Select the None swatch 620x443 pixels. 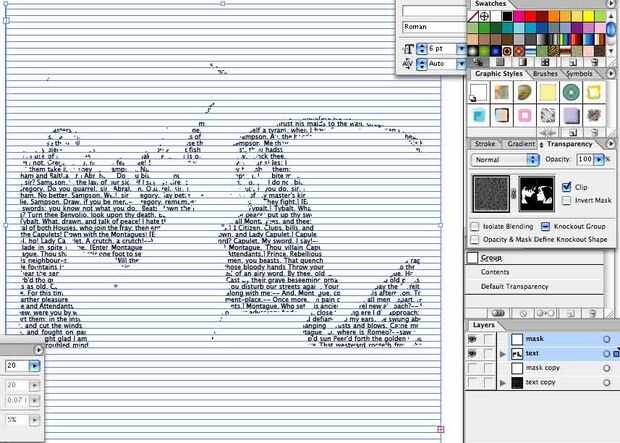click(x=473, y=16)
